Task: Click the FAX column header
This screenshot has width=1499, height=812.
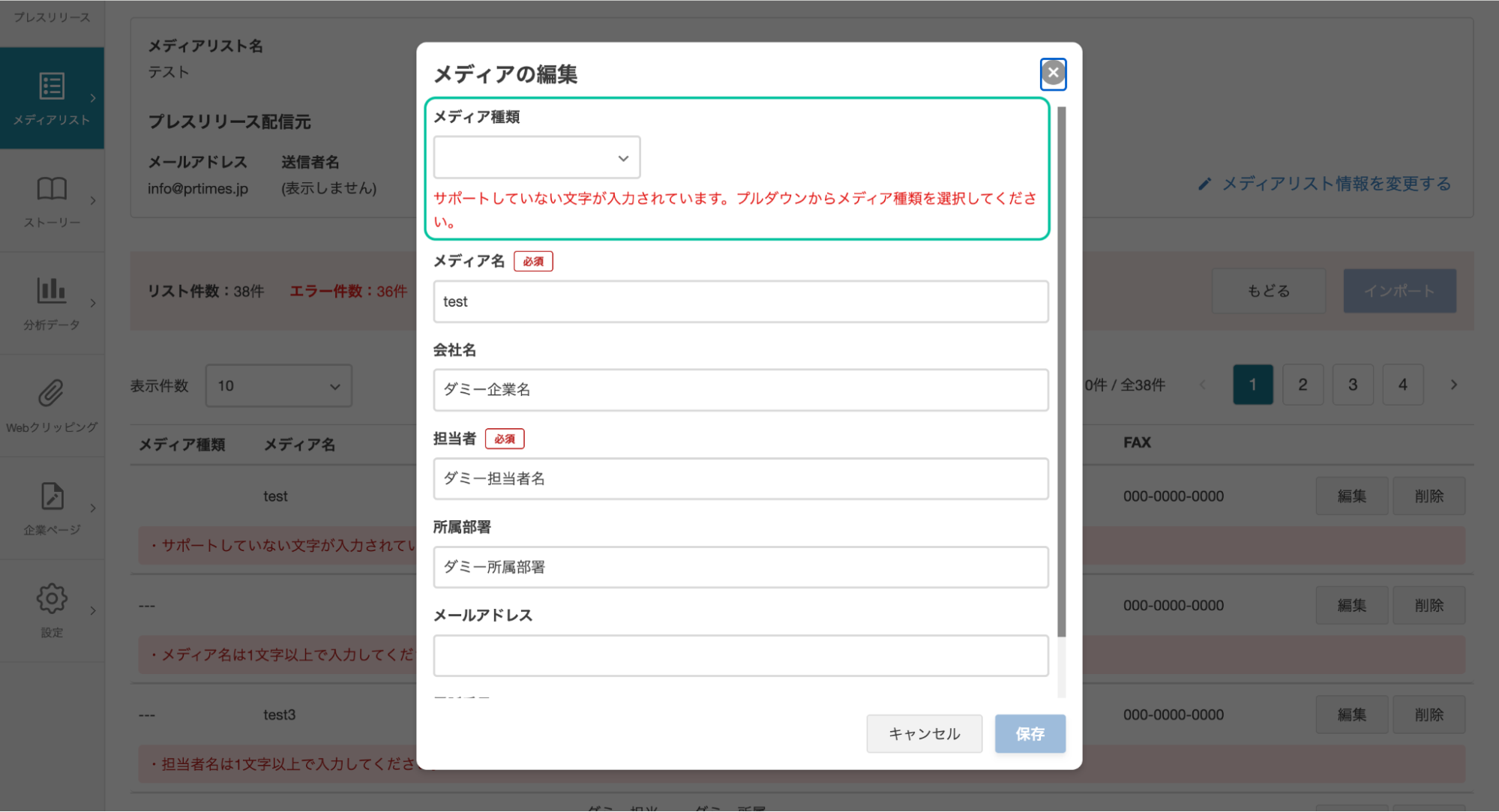Action: point(1137,442)
